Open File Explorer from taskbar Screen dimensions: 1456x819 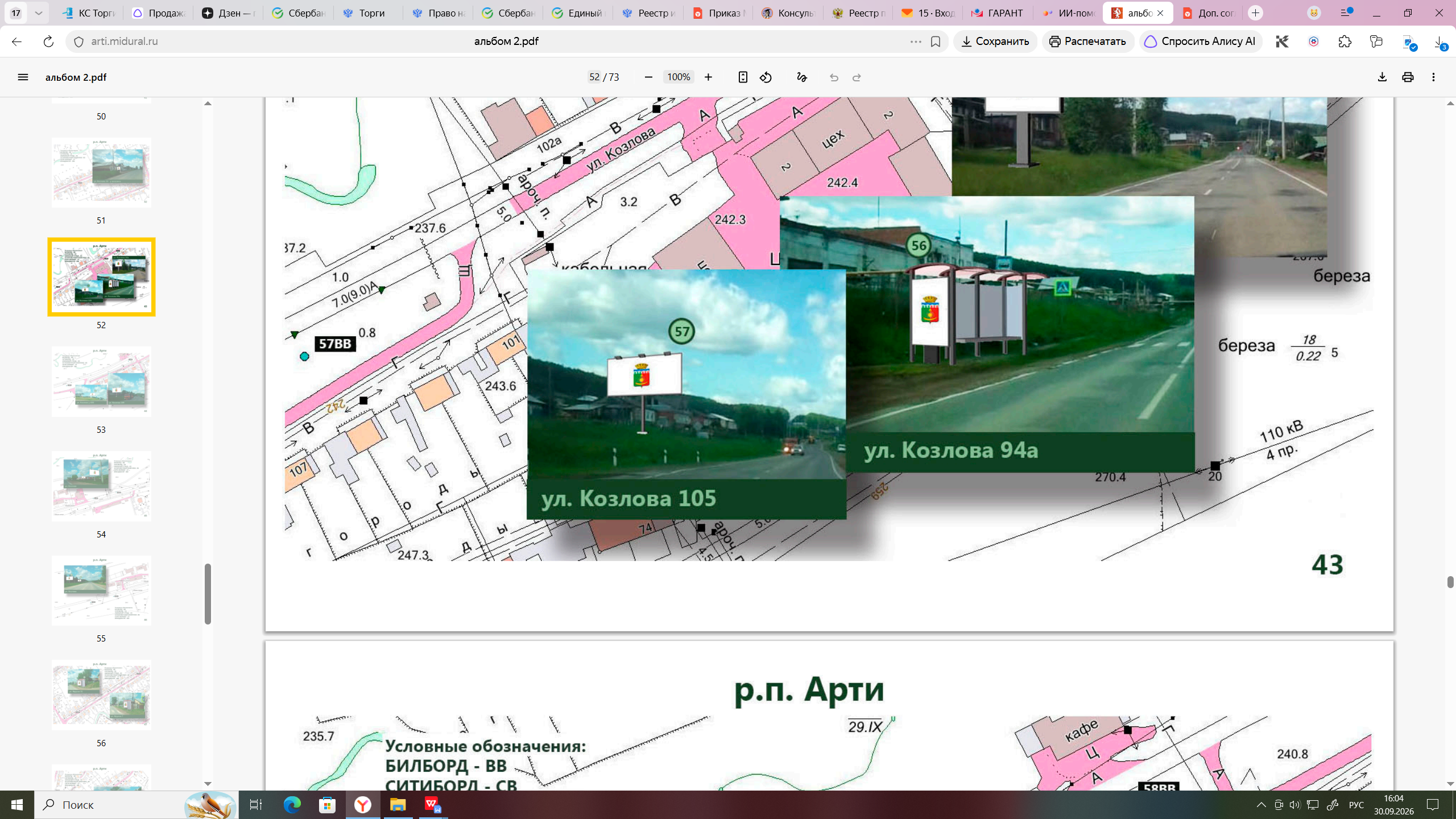398,805
